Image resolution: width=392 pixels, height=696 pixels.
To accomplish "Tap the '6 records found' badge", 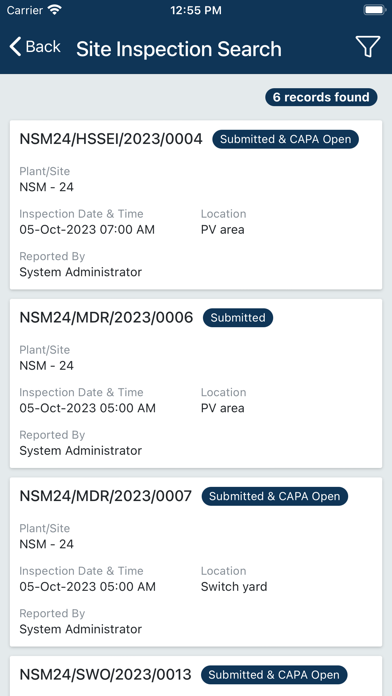I will (x=321, y=97).
